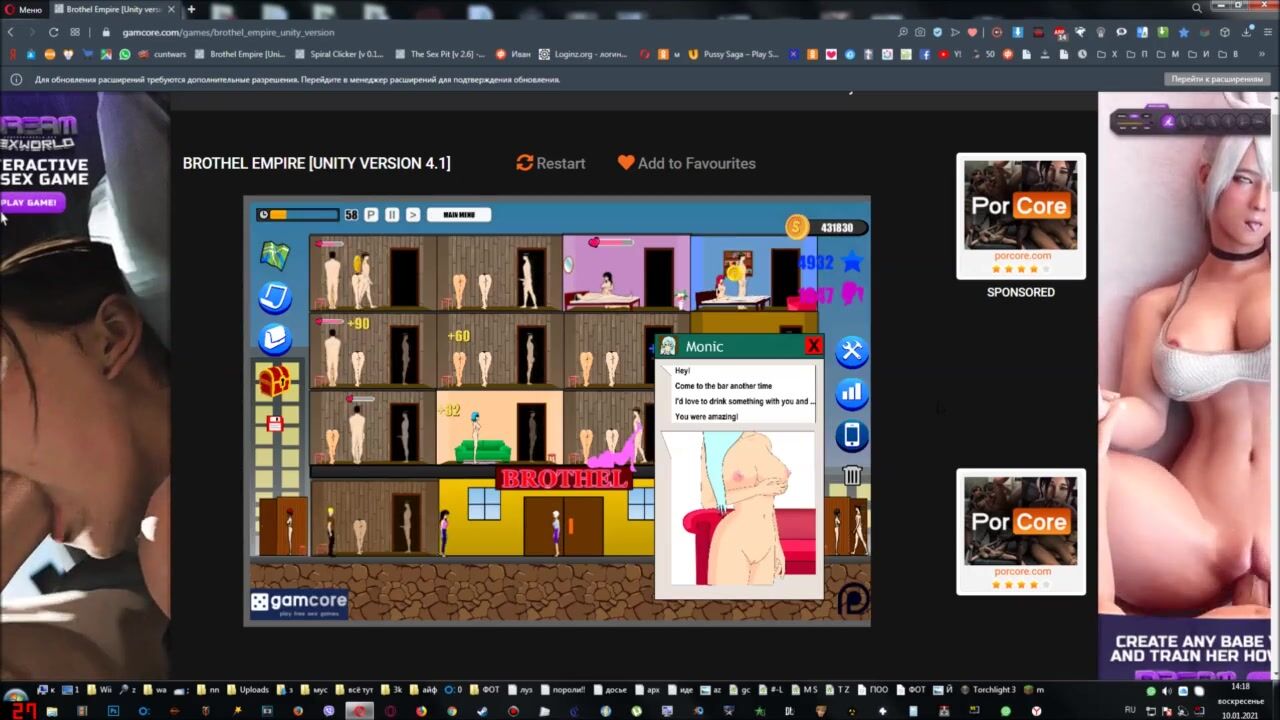Click the info icon in extensions notification bar
1280x720 pixels.
point(16,79)
